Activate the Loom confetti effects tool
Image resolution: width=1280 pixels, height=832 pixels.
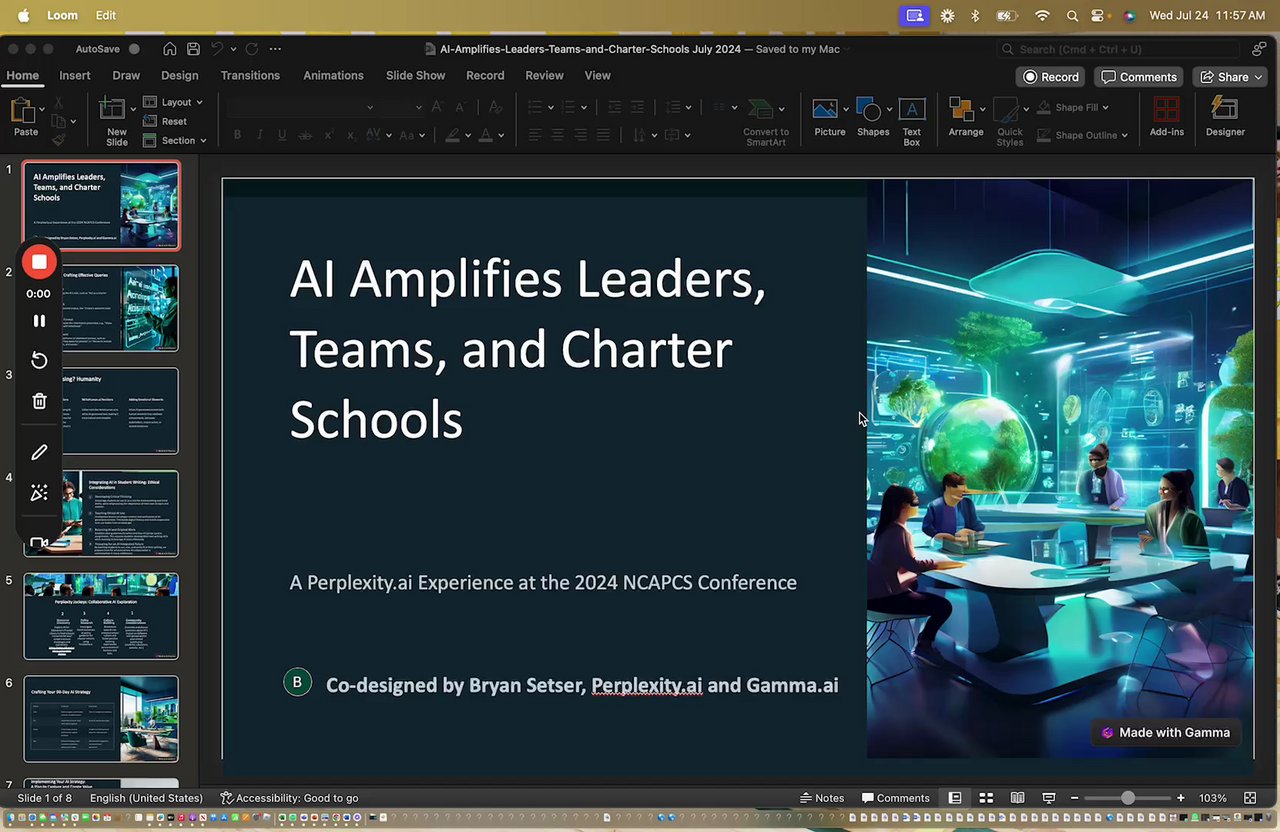coord(39,492)
